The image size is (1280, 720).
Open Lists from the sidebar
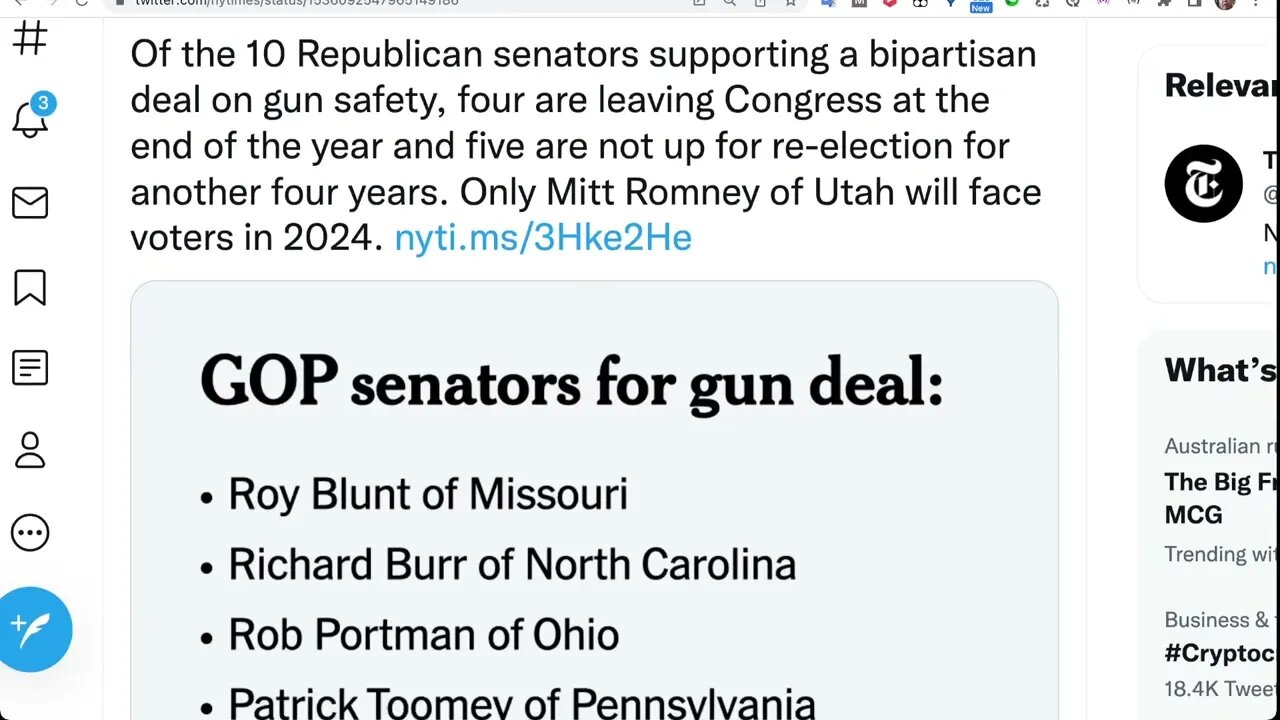coord(30,368)
